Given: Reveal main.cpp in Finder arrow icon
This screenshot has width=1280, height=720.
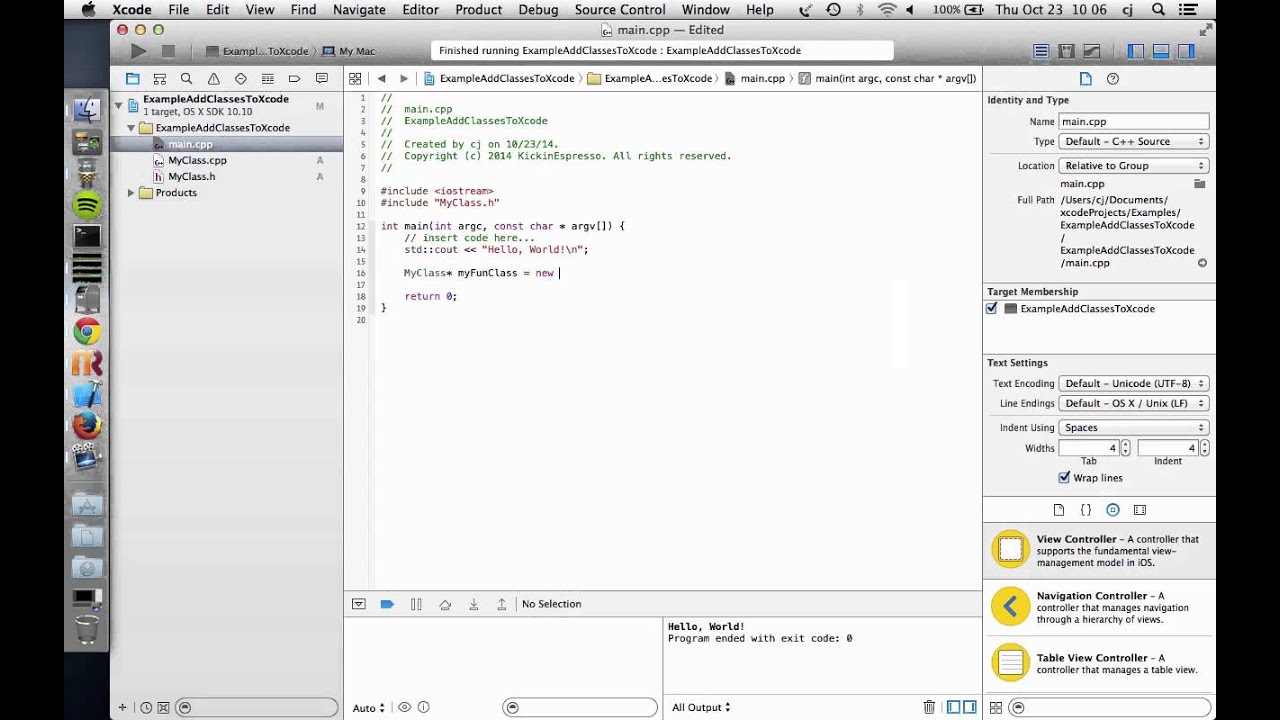Looking at the screenshot, I should click(x=1202, y=263).
